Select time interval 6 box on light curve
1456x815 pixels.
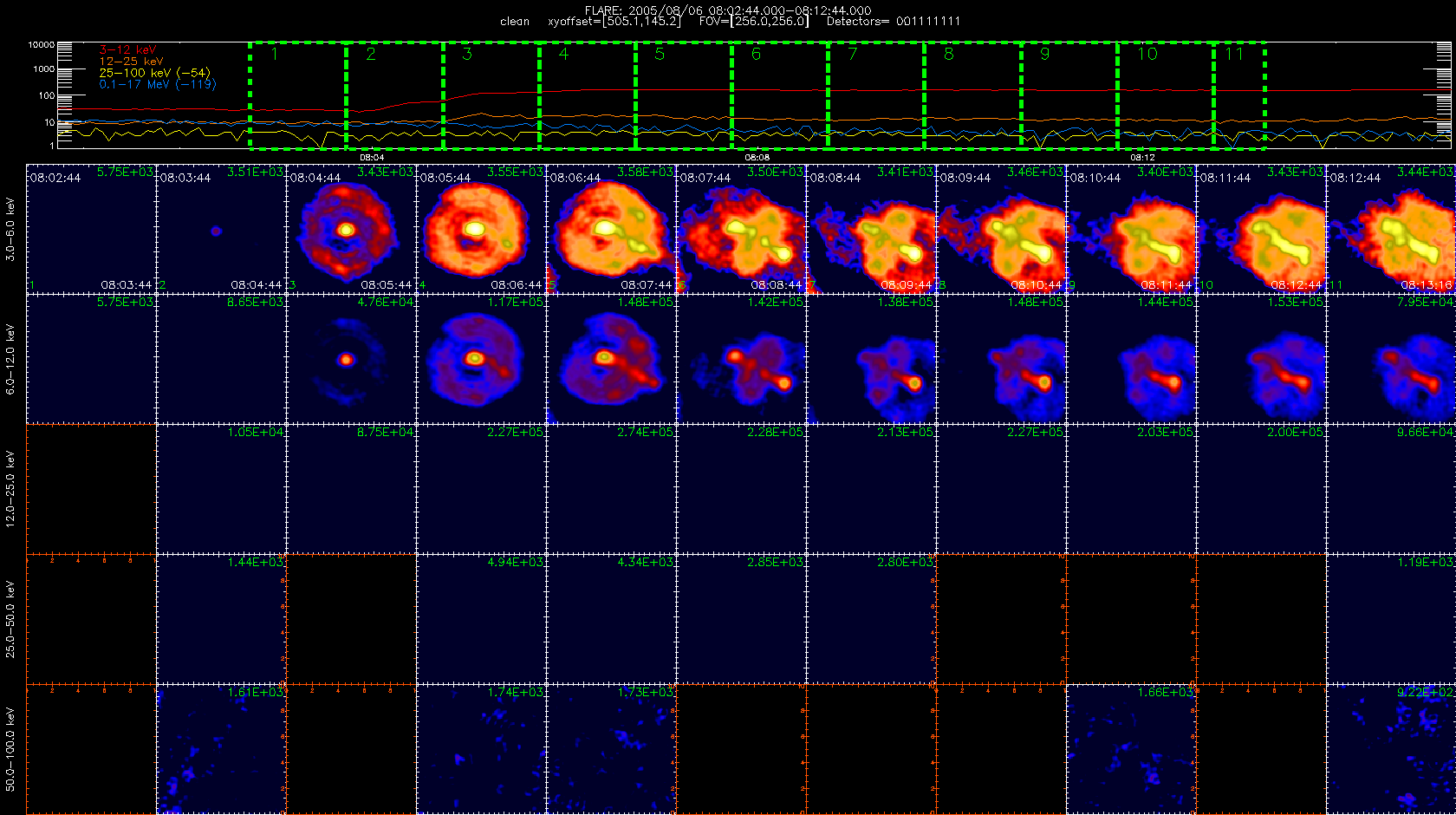780,95
